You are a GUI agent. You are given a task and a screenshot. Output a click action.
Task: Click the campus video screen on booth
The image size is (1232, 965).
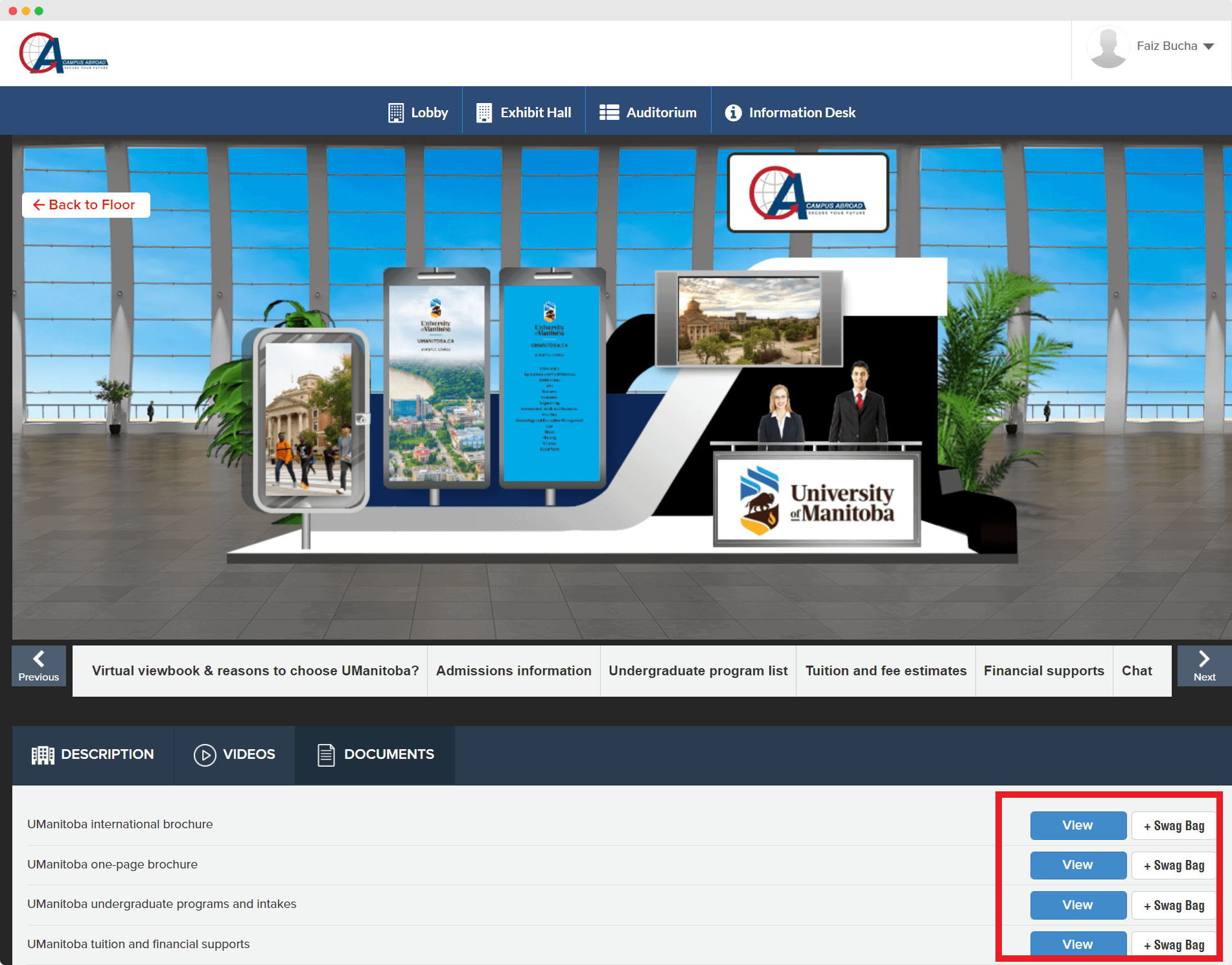749,320
